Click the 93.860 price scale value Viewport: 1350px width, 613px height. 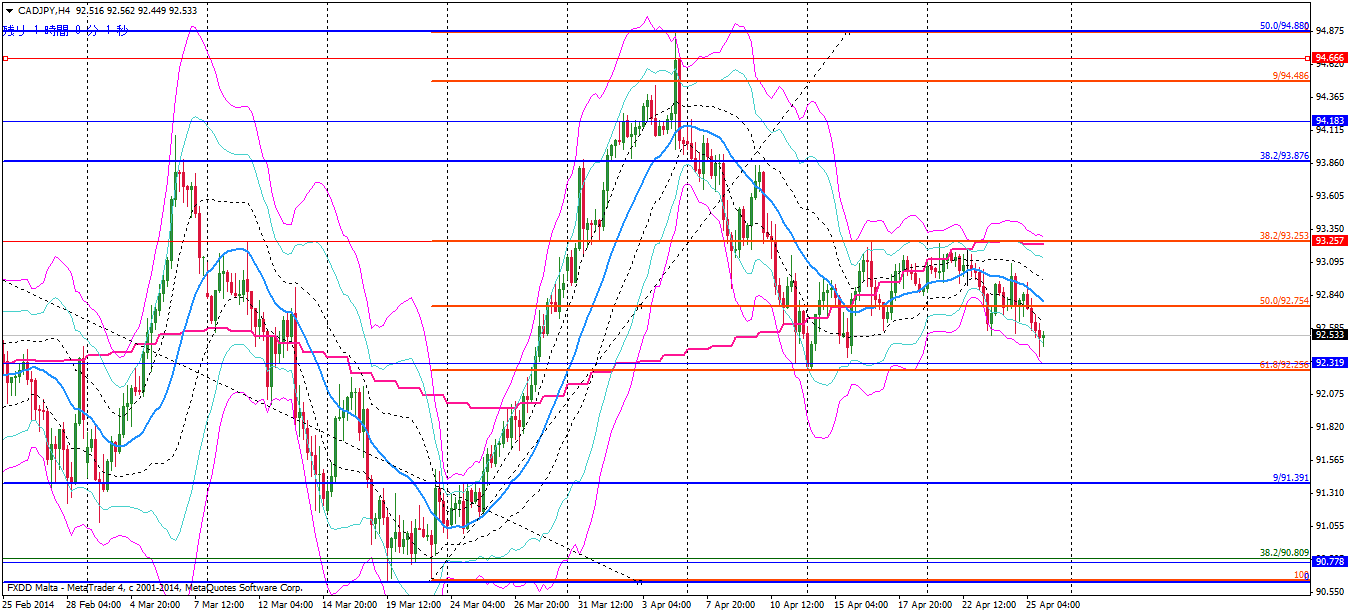(1330, 162)
